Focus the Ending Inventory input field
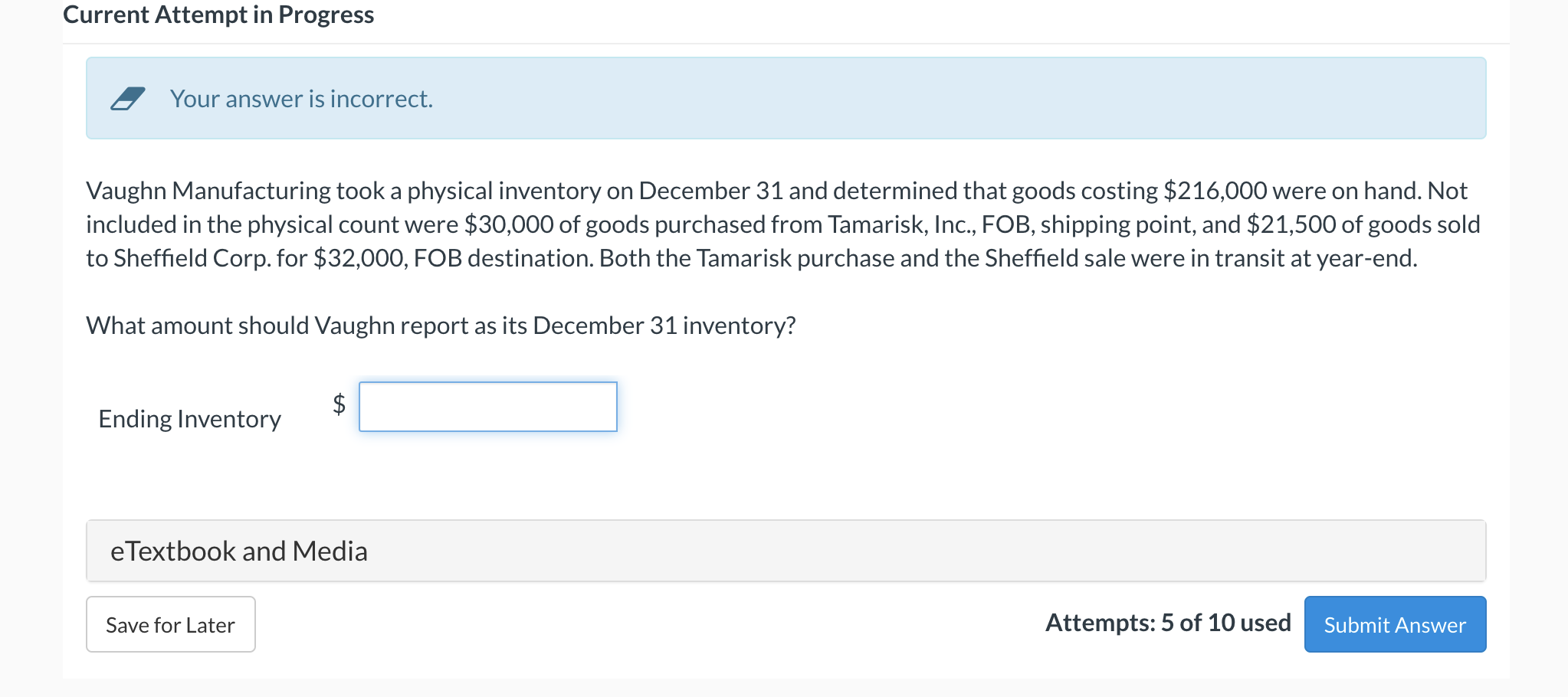The width and height of the screenshot is (1568, 697). [487, 407]
